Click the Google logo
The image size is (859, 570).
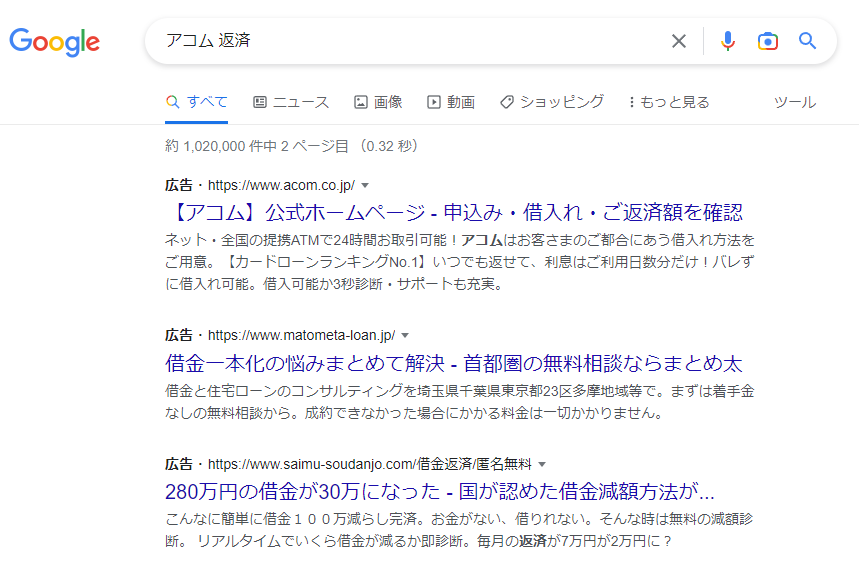[x=54, y=42]
